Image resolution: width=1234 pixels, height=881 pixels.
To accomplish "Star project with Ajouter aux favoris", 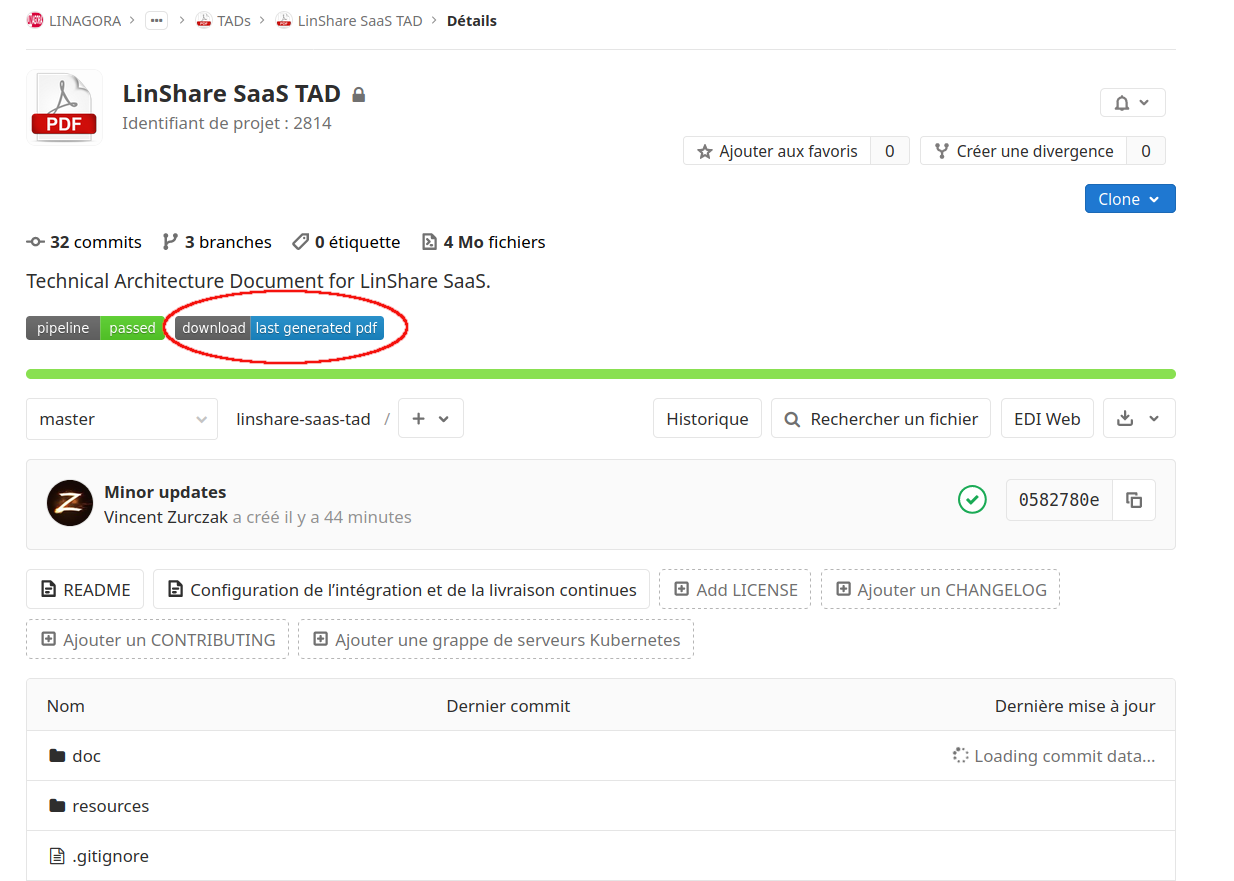I will [777, 151].
